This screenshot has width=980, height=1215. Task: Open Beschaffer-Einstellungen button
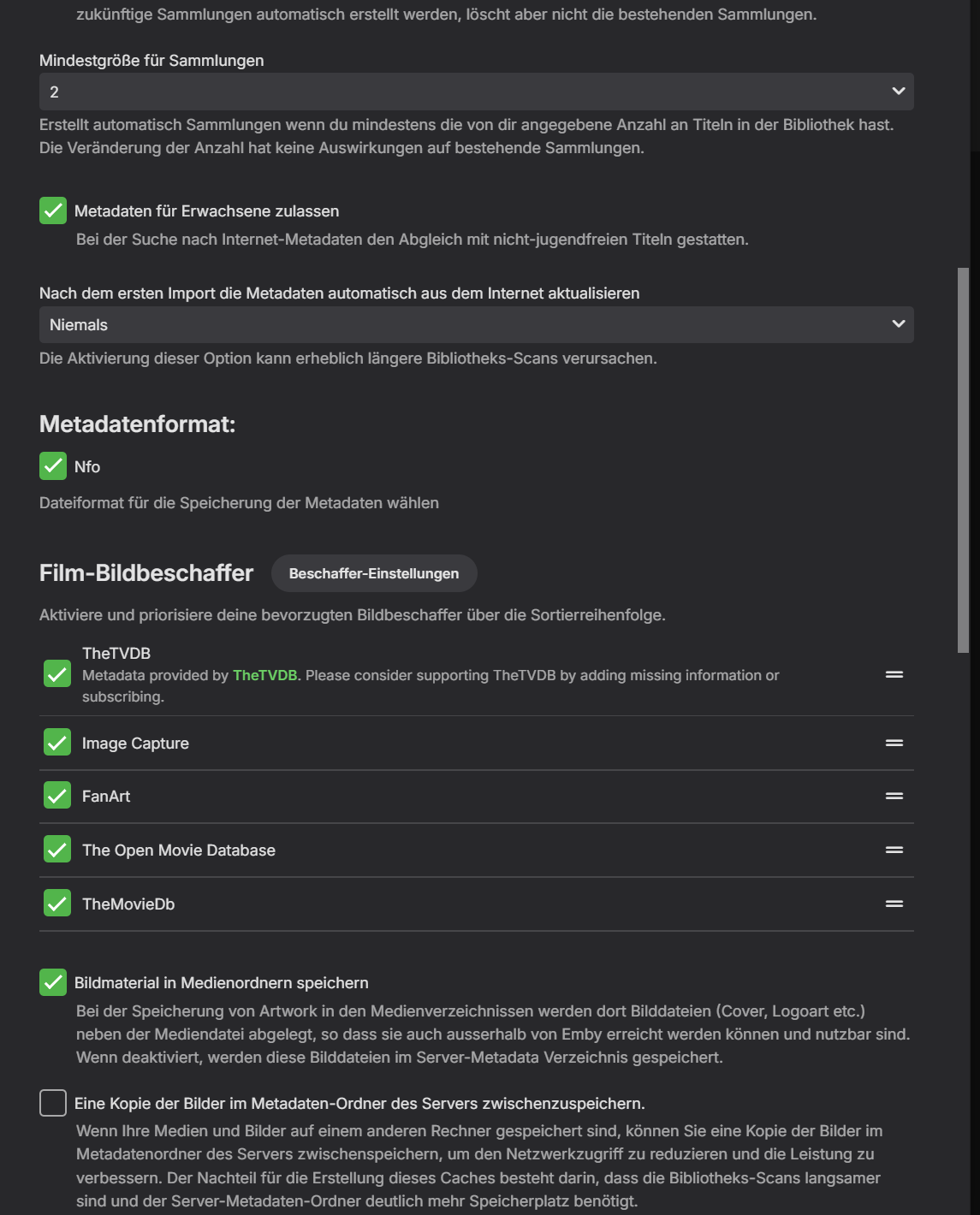click(x=374, y=573)
